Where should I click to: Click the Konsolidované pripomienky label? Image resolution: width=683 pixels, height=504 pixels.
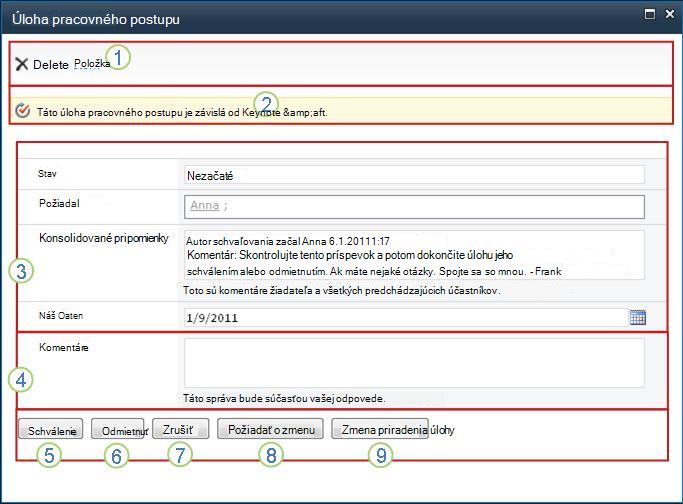(104, 238)
